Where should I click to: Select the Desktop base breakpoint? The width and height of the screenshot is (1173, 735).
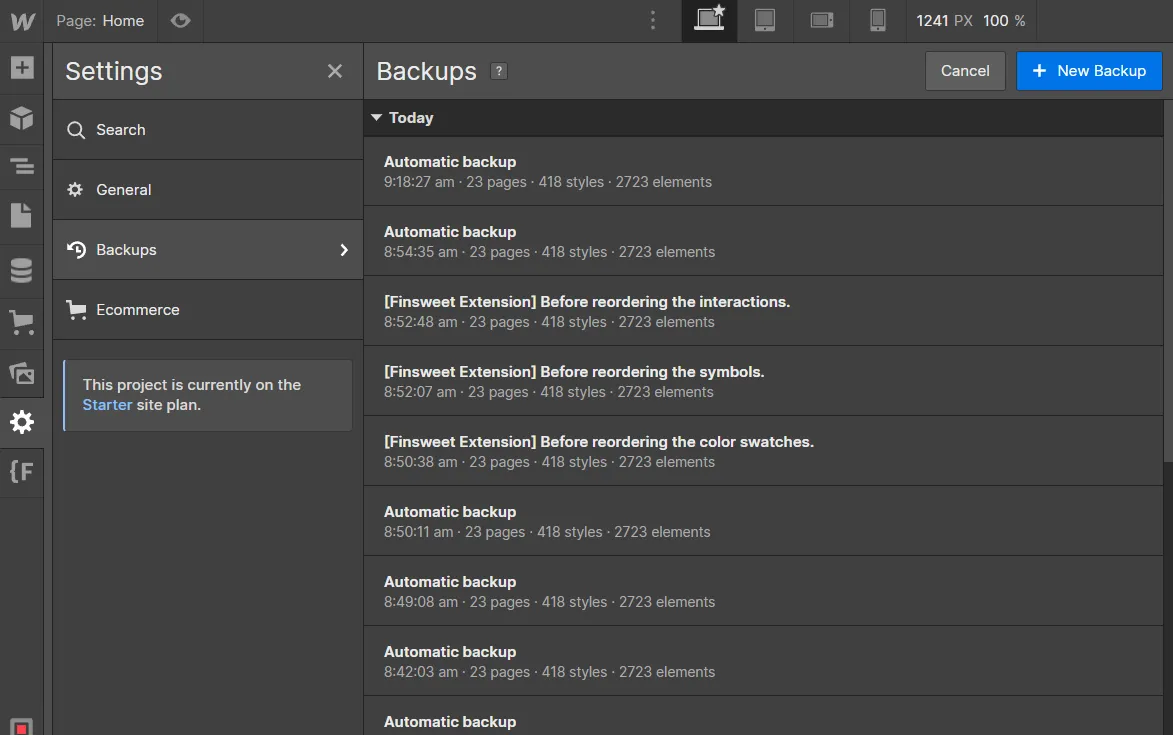[709, 20]
